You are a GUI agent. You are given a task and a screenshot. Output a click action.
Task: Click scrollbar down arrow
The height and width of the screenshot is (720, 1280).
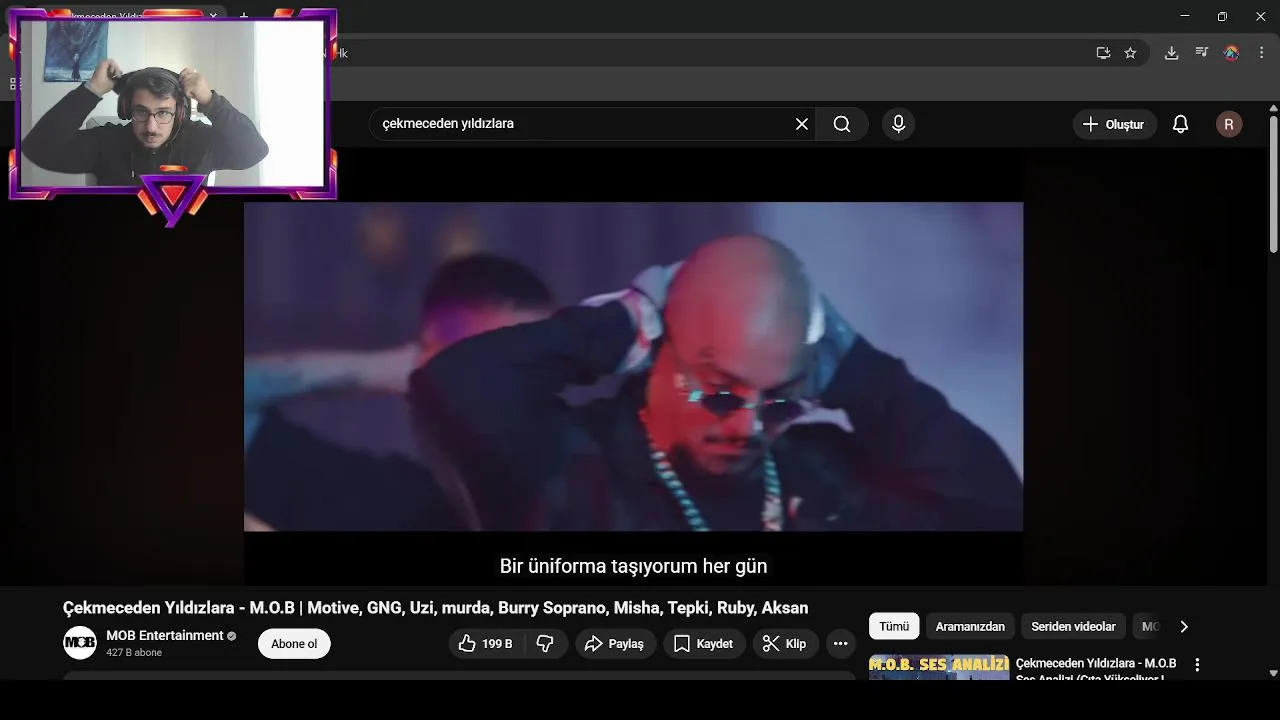coord(1273,673)
